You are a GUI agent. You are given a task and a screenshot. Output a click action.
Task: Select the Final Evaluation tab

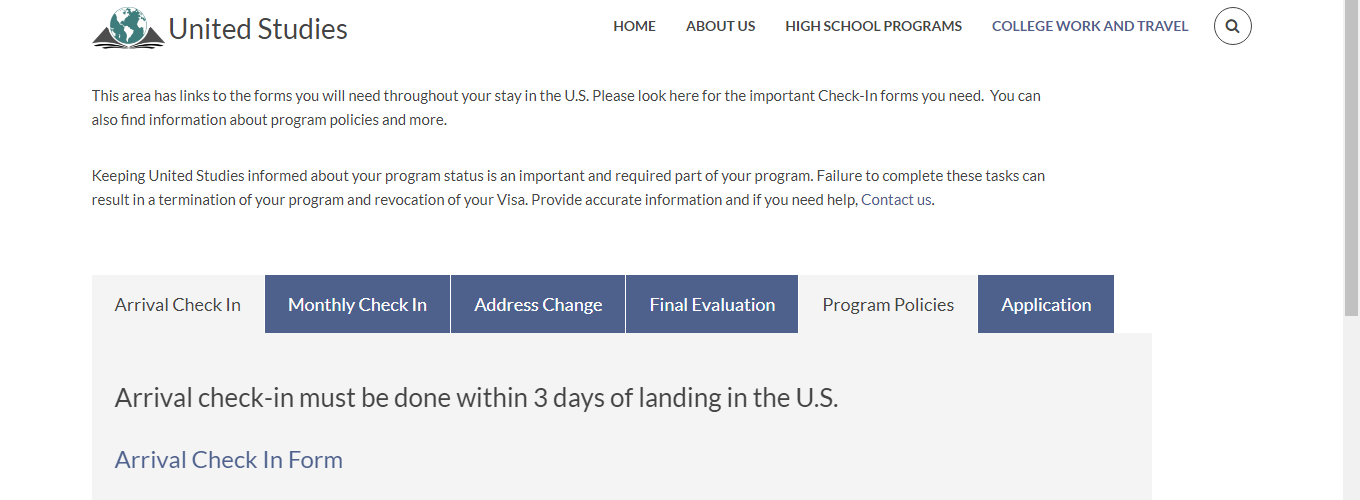click(x=712, y=305)
